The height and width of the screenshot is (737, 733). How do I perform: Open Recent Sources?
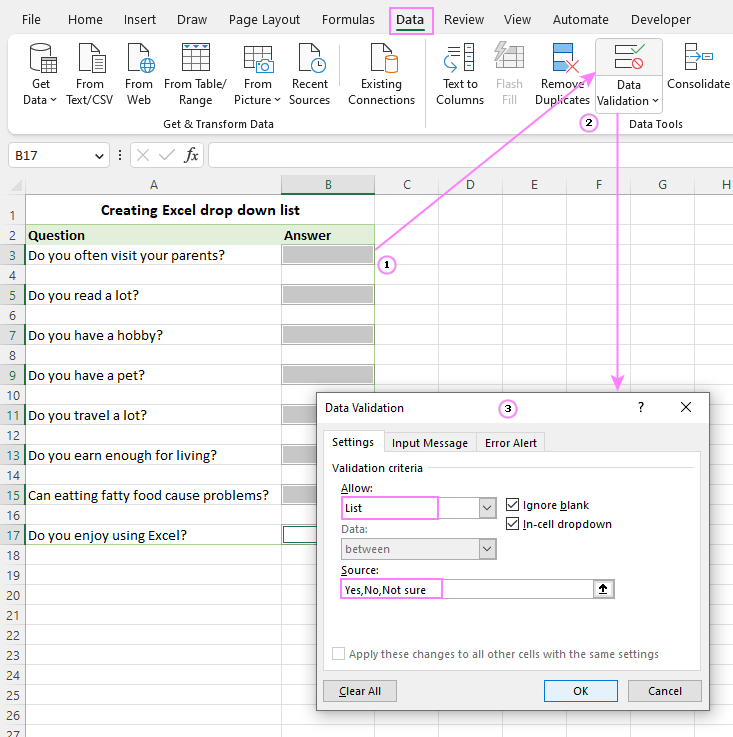310,75
